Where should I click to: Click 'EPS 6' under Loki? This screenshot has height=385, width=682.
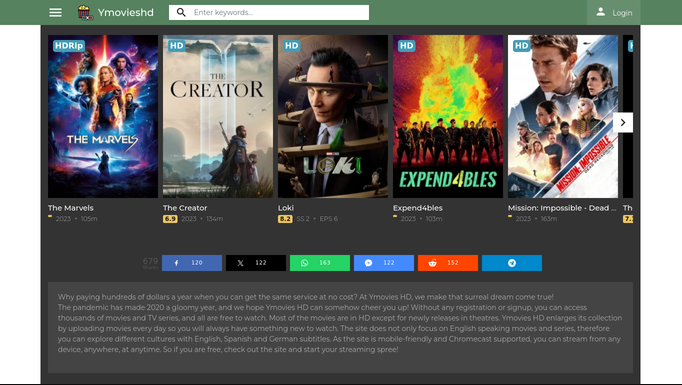pos(328,219)
